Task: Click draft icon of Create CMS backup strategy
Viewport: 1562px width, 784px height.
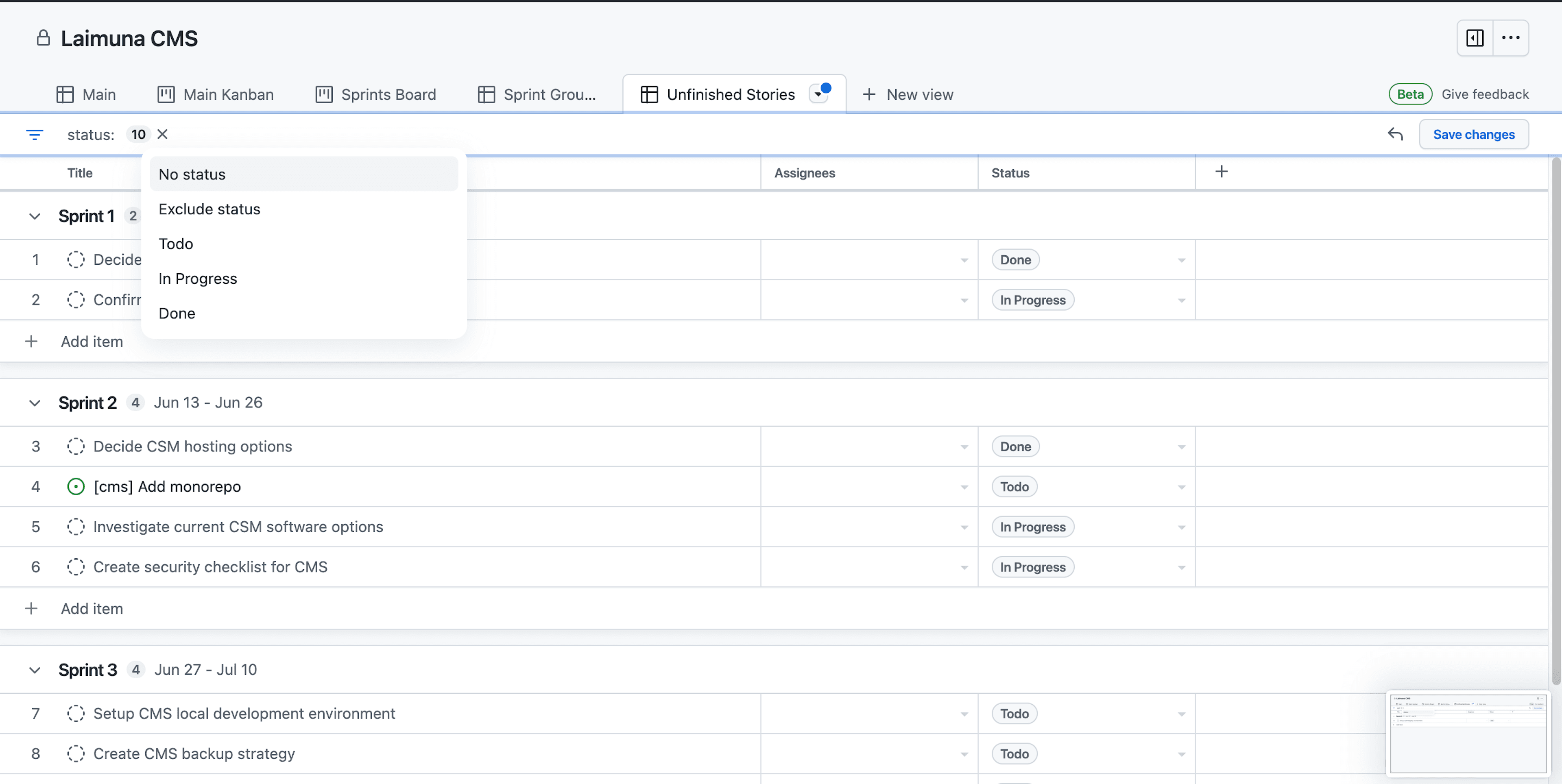Action: [x=76, y=753]
